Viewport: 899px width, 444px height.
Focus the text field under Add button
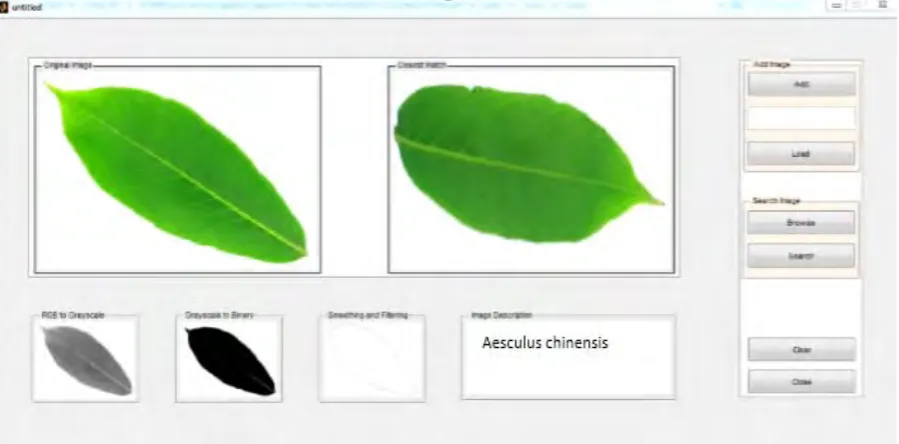click(x=801, y=118)
